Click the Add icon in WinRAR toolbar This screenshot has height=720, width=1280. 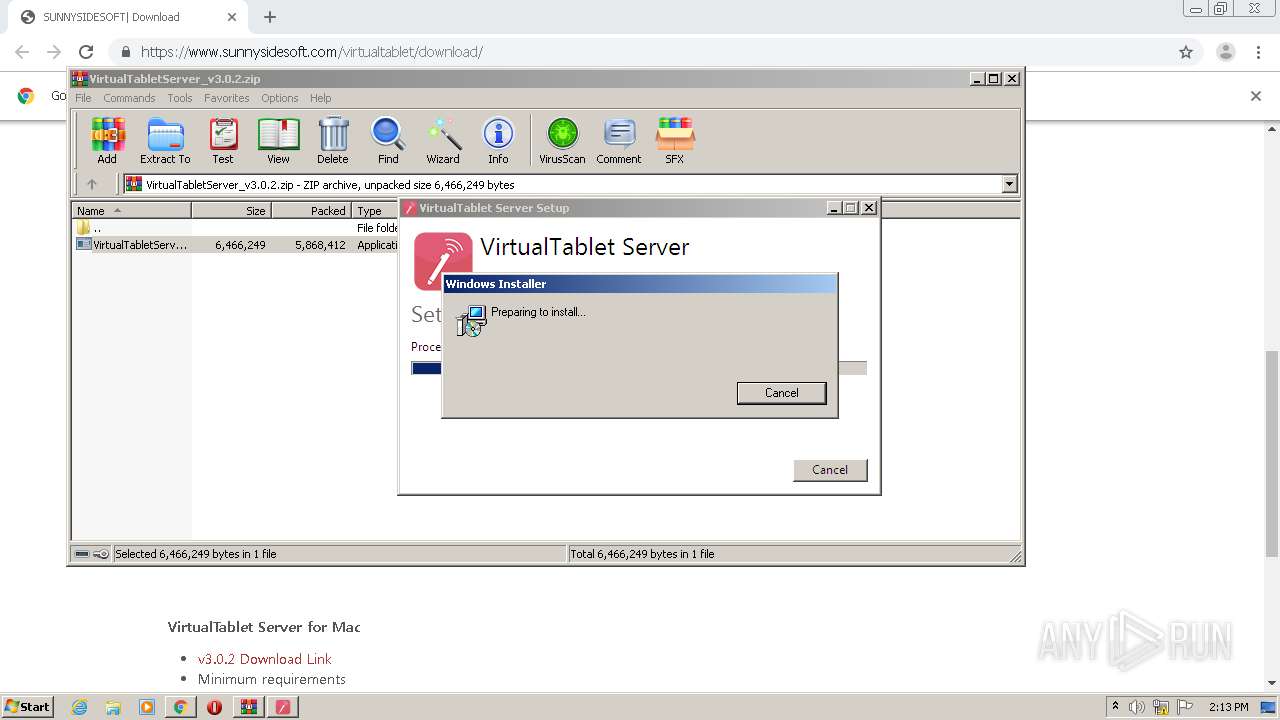[x=107, y=140]
